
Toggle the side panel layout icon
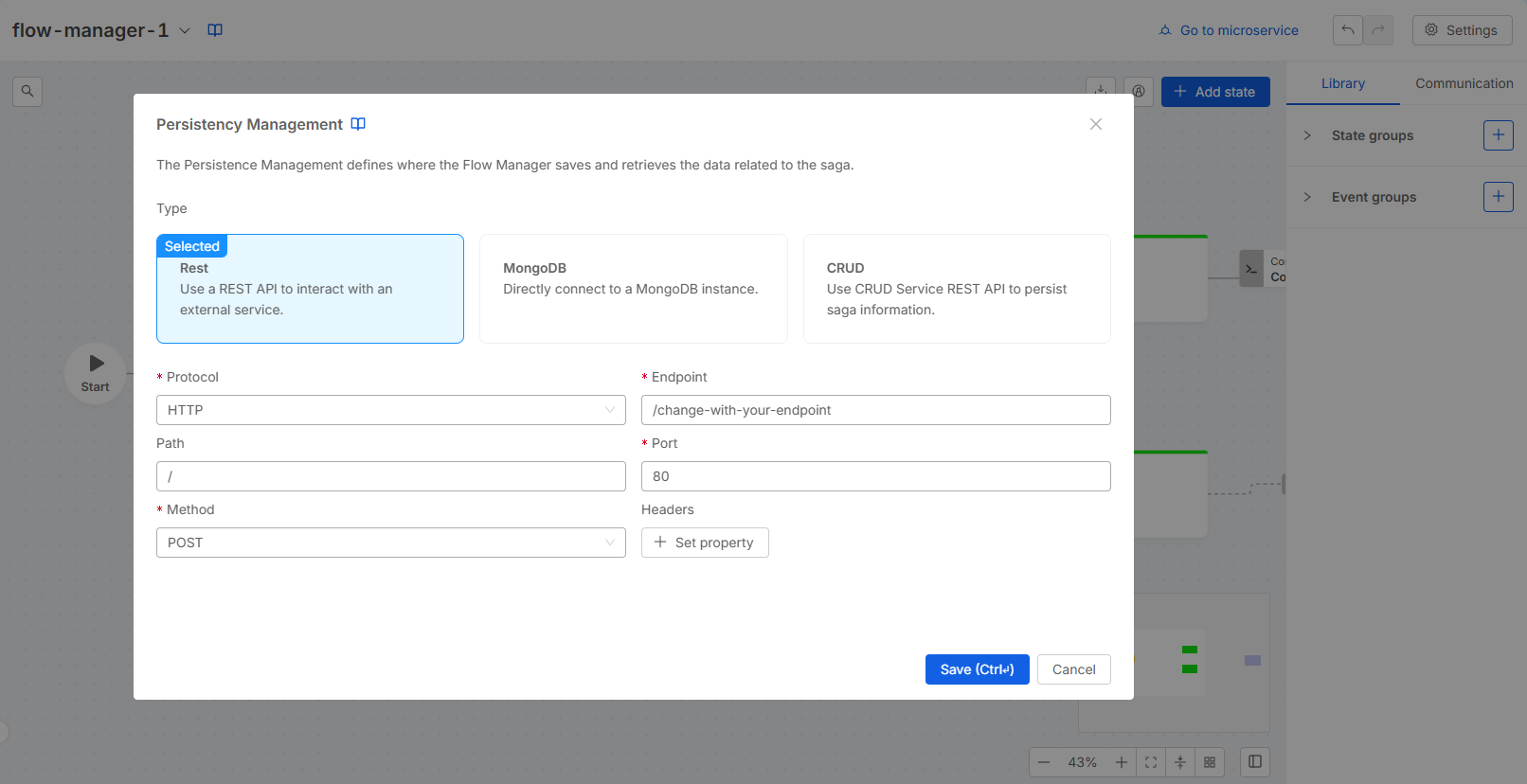(x=1255, y=762)
